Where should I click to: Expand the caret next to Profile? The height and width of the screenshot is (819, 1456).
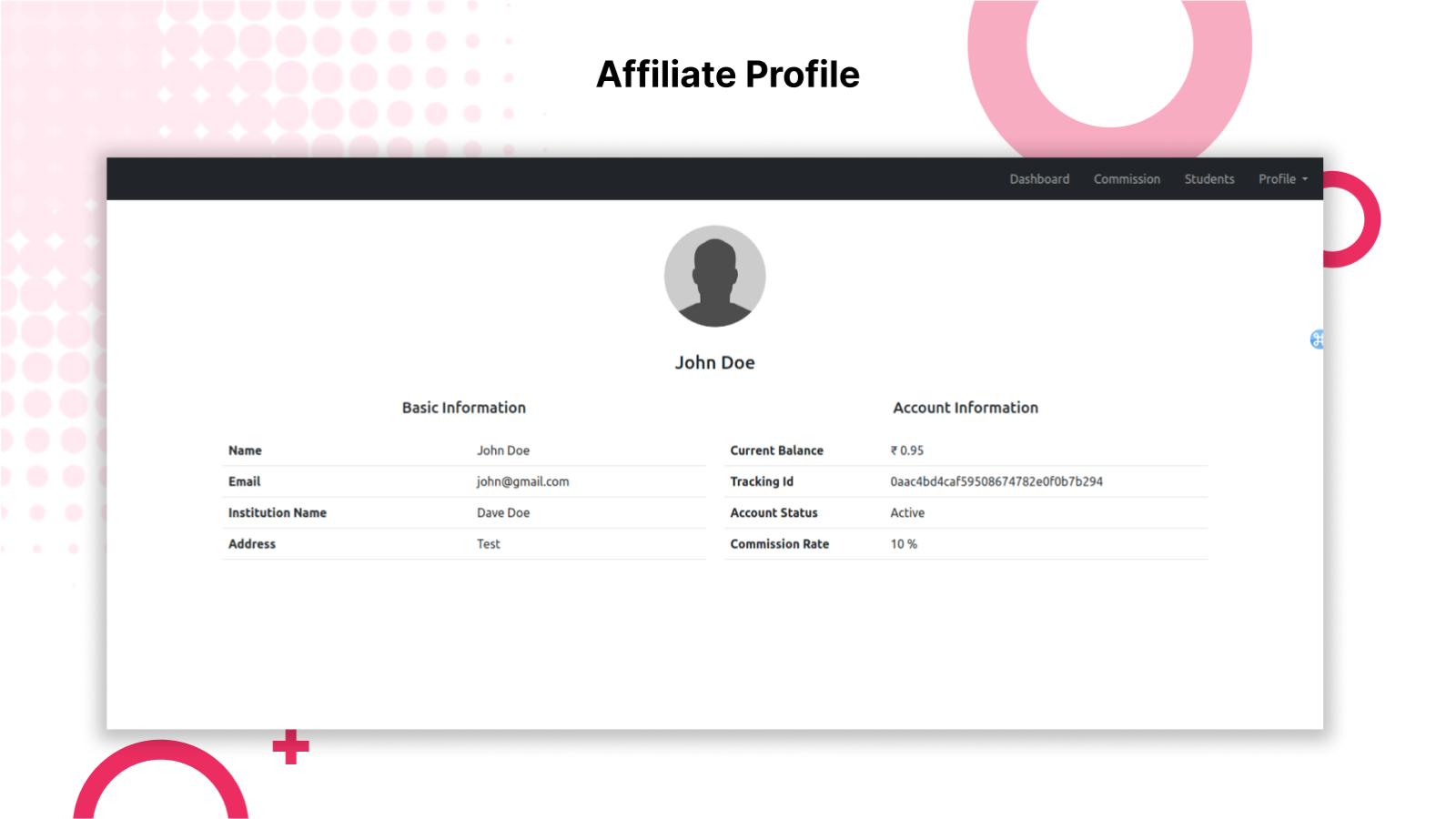click(x=1305, y=180)
